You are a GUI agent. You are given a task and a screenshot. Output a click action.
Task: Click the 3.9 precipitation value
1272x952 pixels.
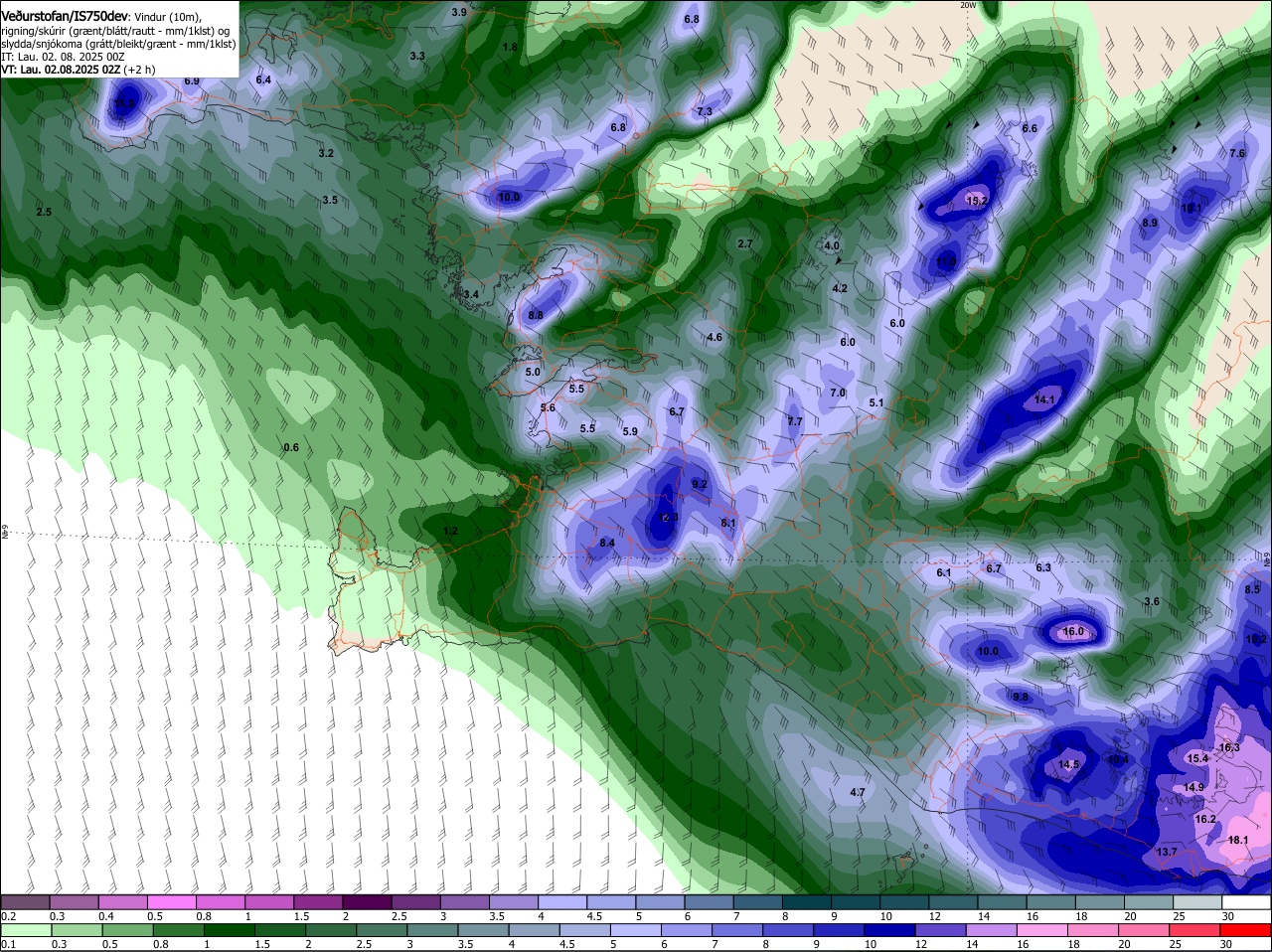pyautogui.click(x=459, y=12)
